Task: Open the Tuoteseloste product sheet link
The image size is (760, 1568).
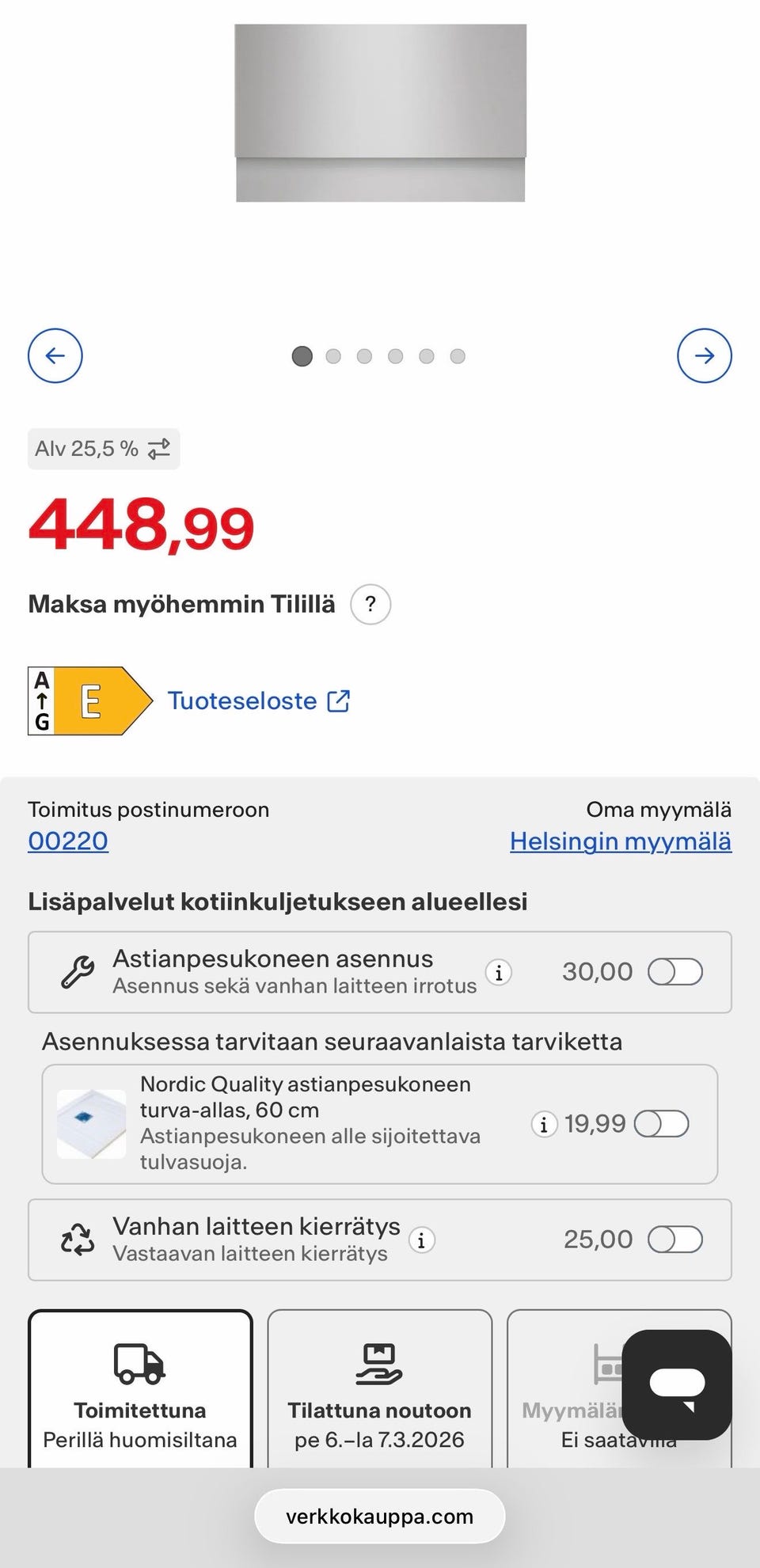Action: (258, 701)
